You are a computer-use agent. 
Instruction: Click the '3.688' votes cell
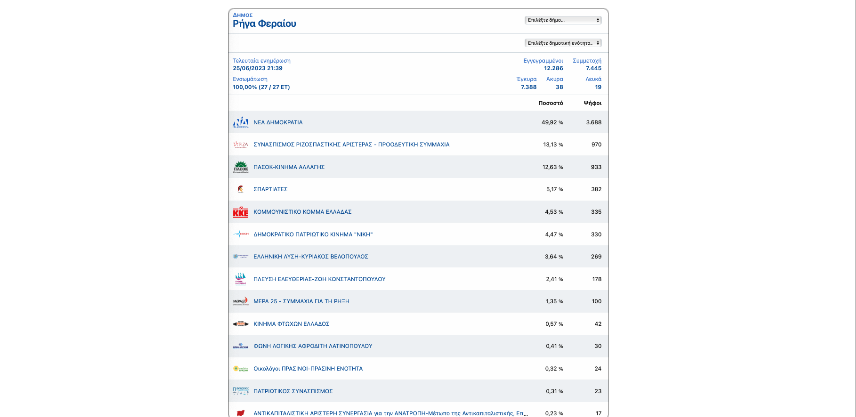point(593,122)
